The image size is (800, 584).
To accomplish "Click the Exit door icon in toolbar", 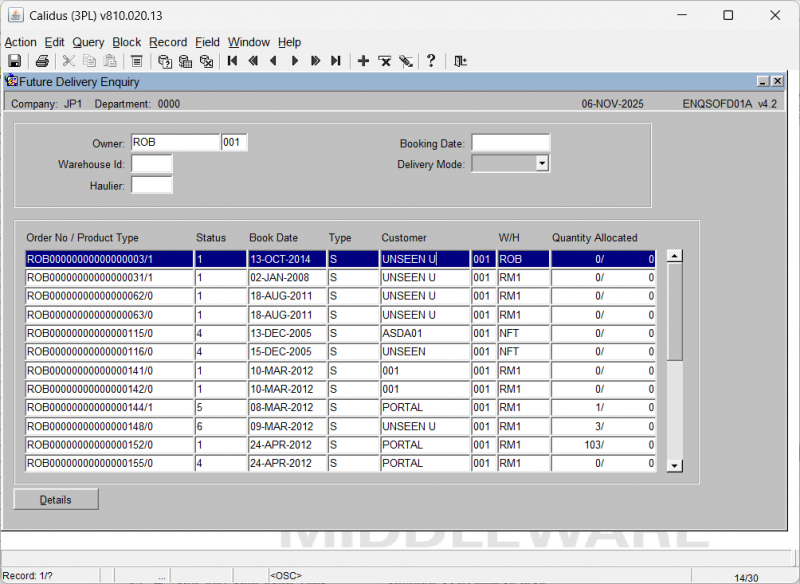I will pos(460,61).
